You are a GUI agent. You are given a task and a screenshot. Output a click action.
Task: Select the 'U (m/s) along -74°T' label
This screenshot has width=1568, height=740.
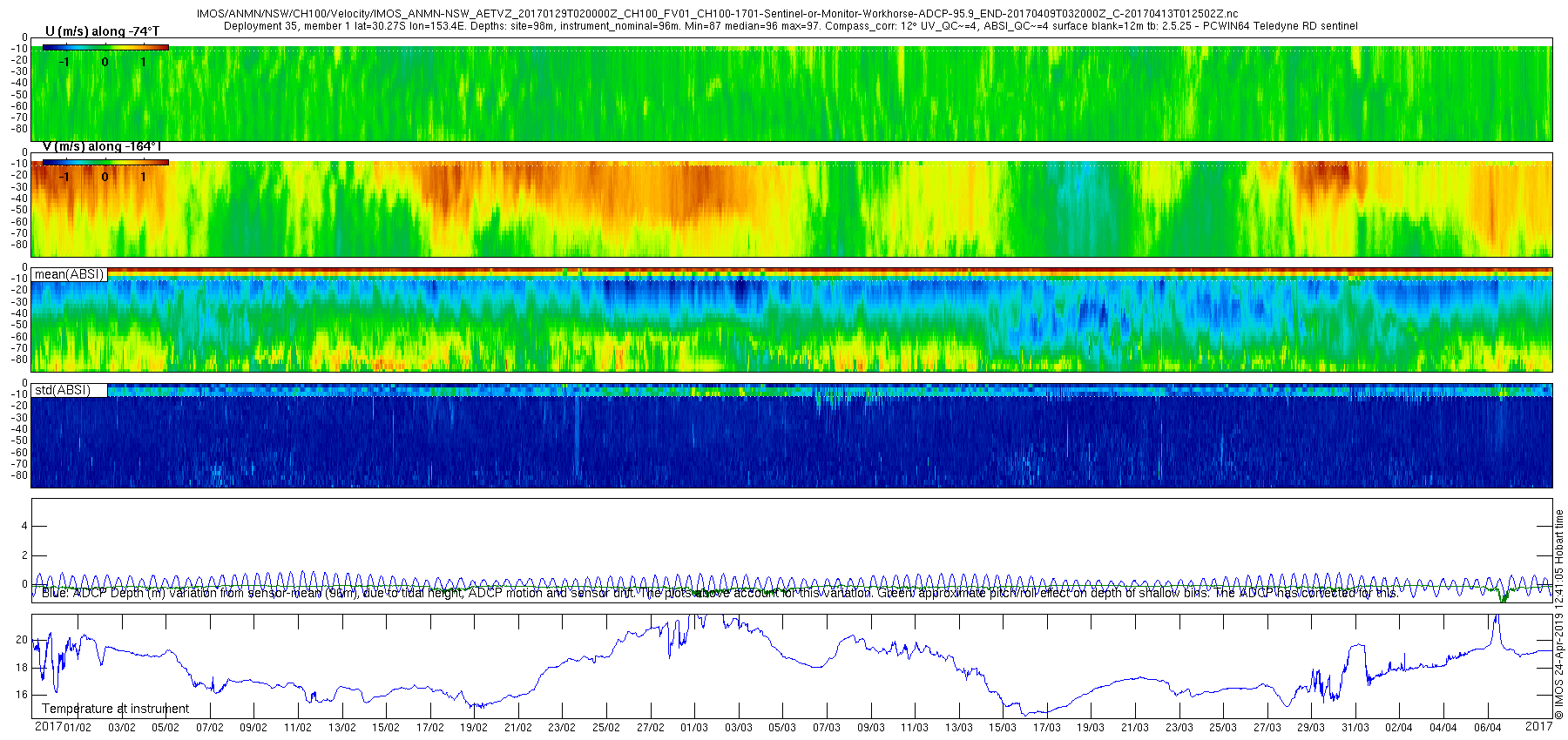(102, 31)
